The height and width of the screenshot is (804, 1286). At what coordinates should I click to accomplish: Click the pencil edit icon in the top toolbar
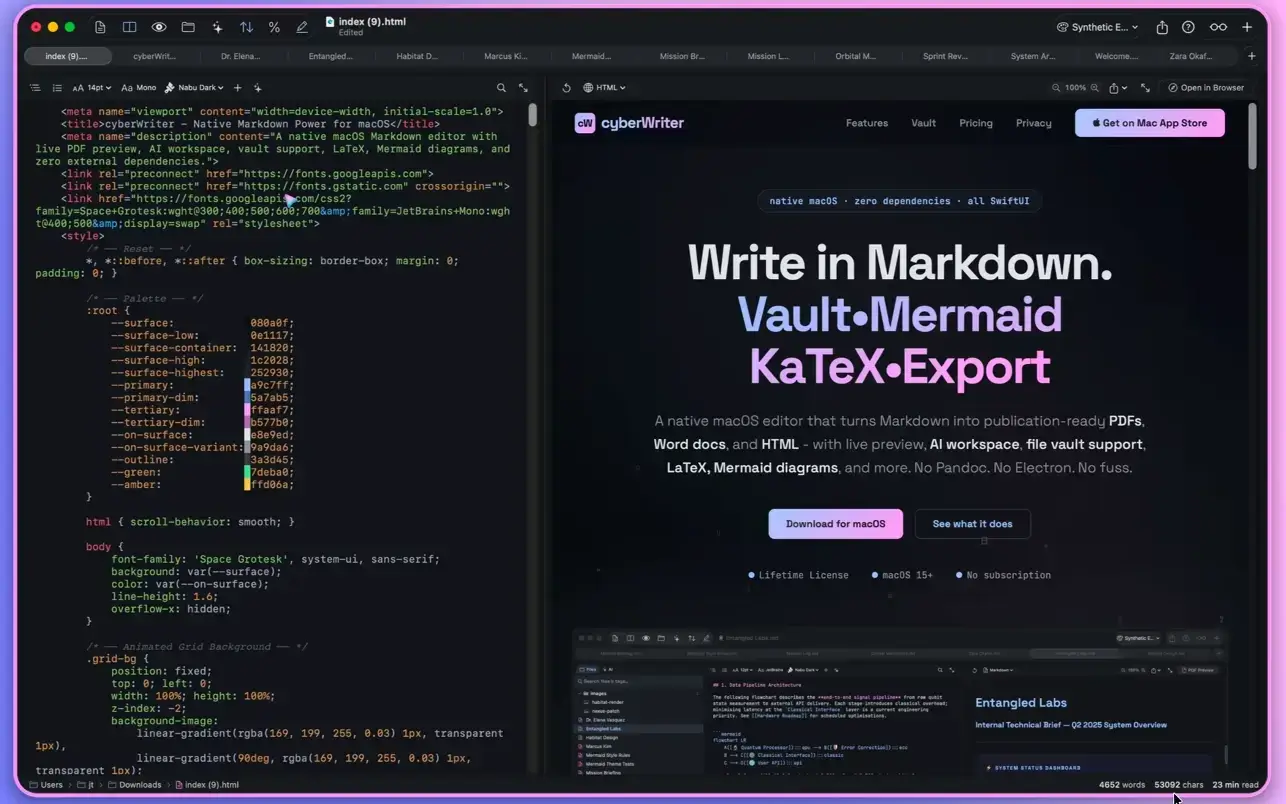pyautogui.click(x=302, y=27)
